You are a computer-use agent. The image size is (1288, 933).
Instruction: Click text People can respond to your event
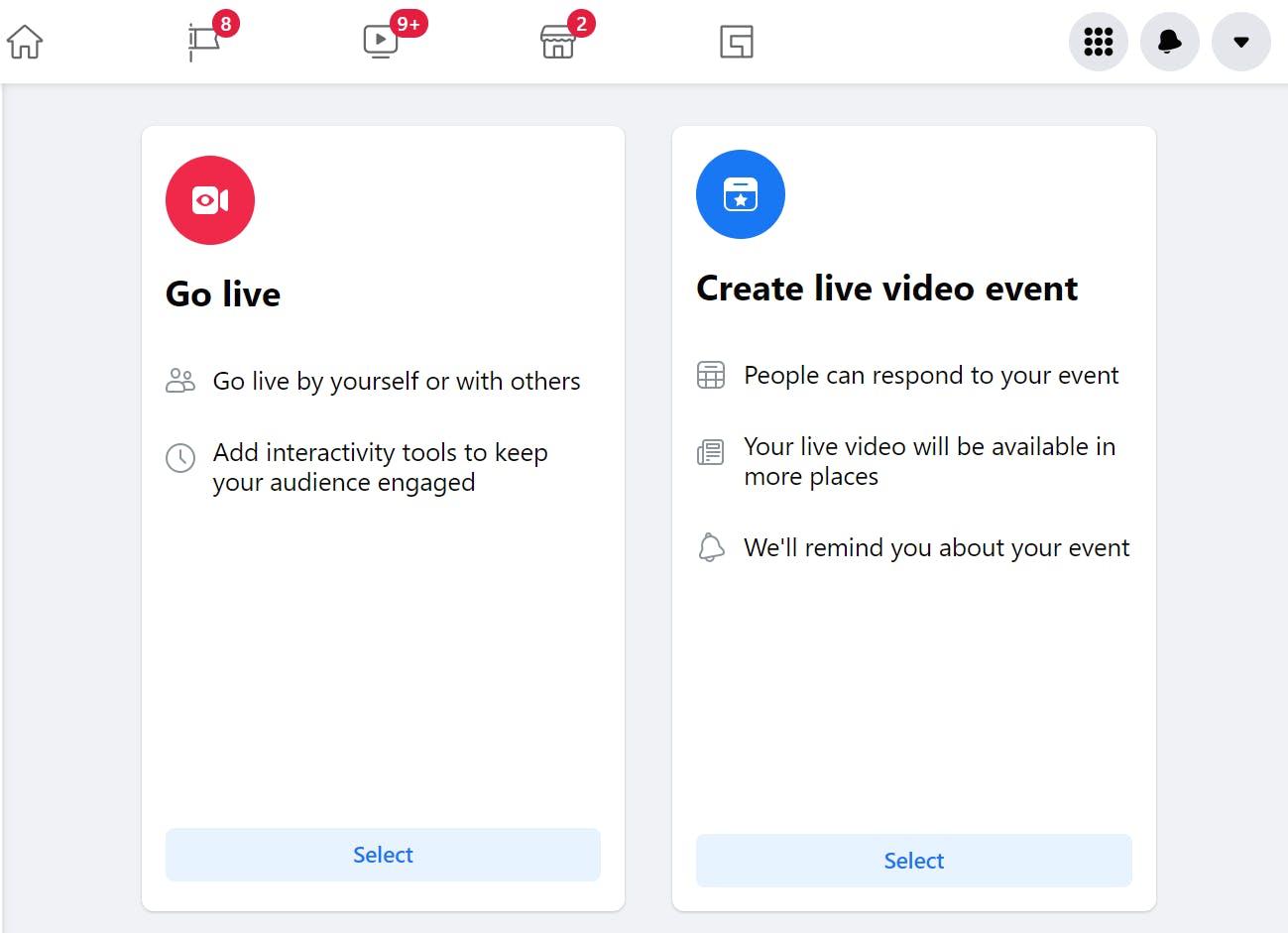click(931, 376)
